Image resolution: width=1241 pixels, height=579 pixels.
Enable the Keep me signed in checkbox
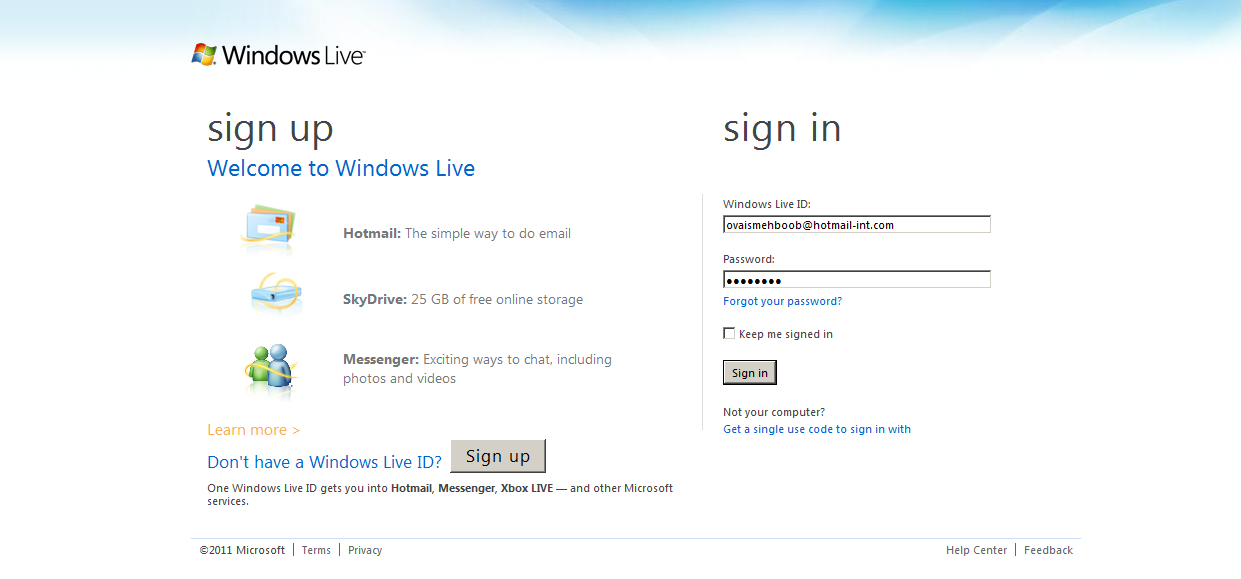click(729, 334)
